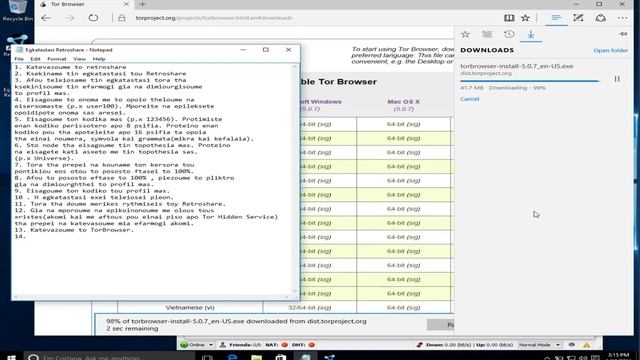This screenshot has width=640, height=360.
Task: Pin the Hub pane
Action: click(x=623, y=34)
